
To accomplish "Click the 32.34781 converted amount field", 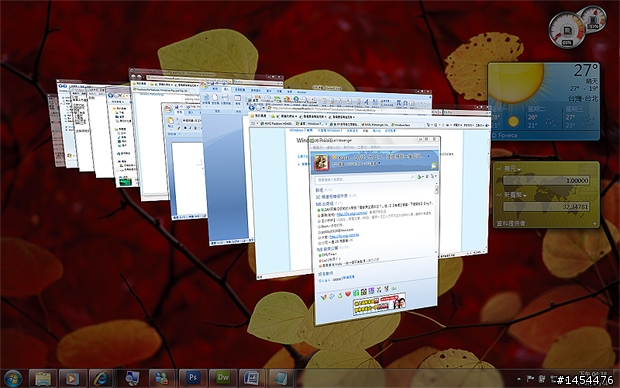I will pos(546,206).
